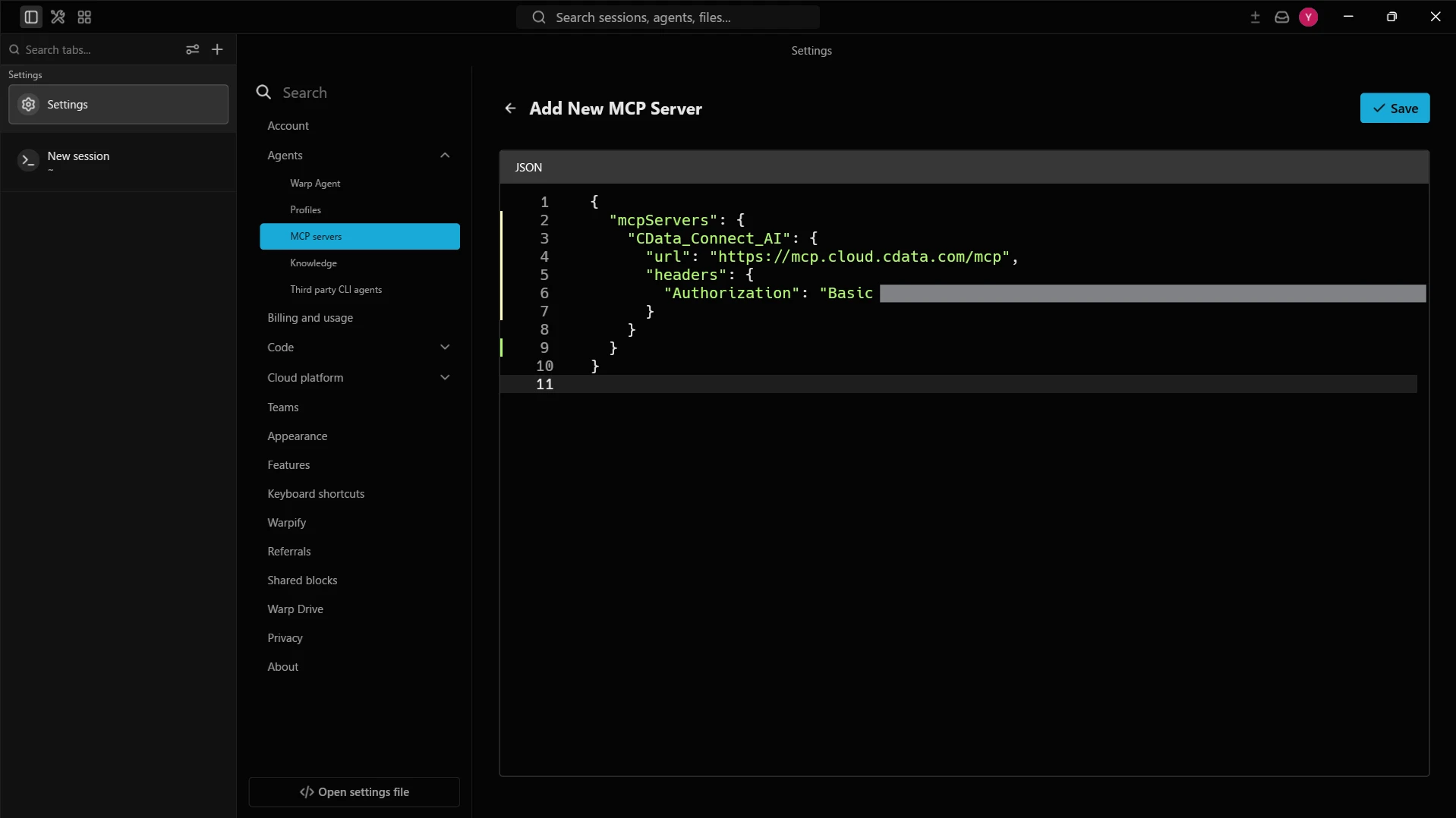This screenshot has width=1456, height=818.
Task: Click the settings search magnifier icon
Action: tap(263, 93)
